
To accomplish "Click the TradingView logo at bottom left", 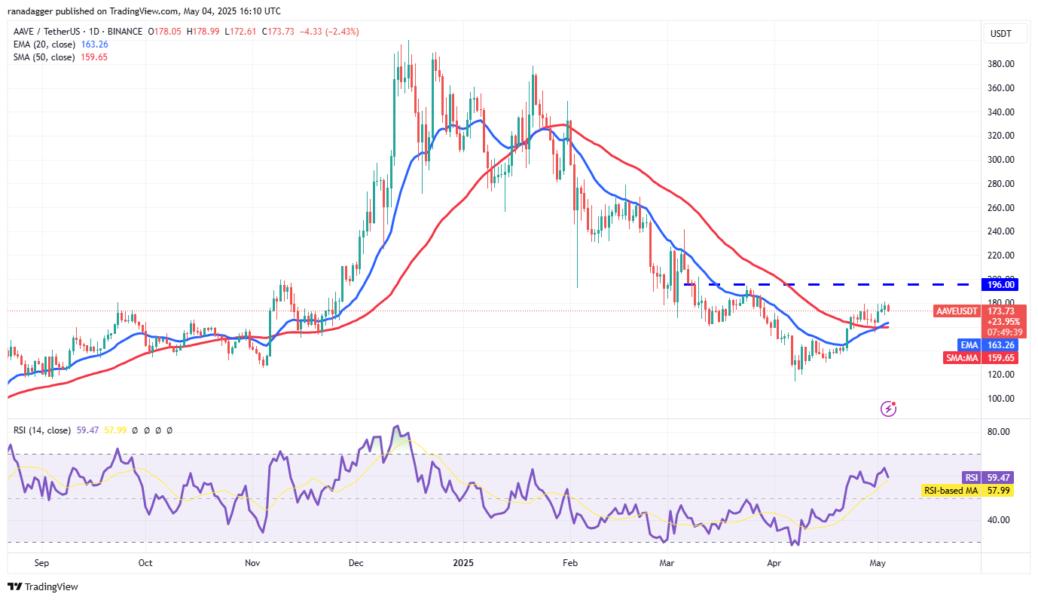I will click(43, 587).
